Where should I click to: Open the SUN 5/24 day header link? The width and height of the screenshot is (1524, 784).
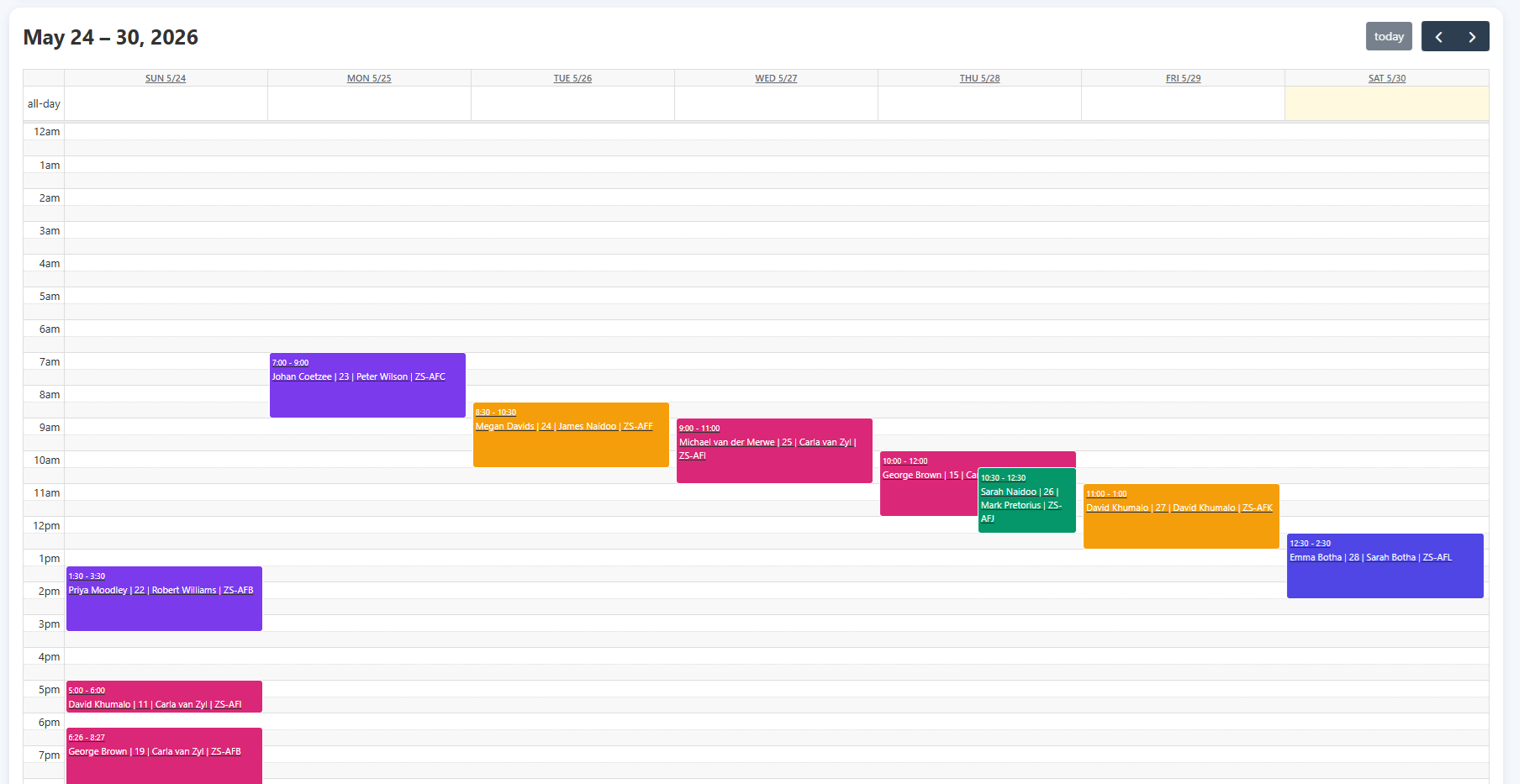coord(166,78)
